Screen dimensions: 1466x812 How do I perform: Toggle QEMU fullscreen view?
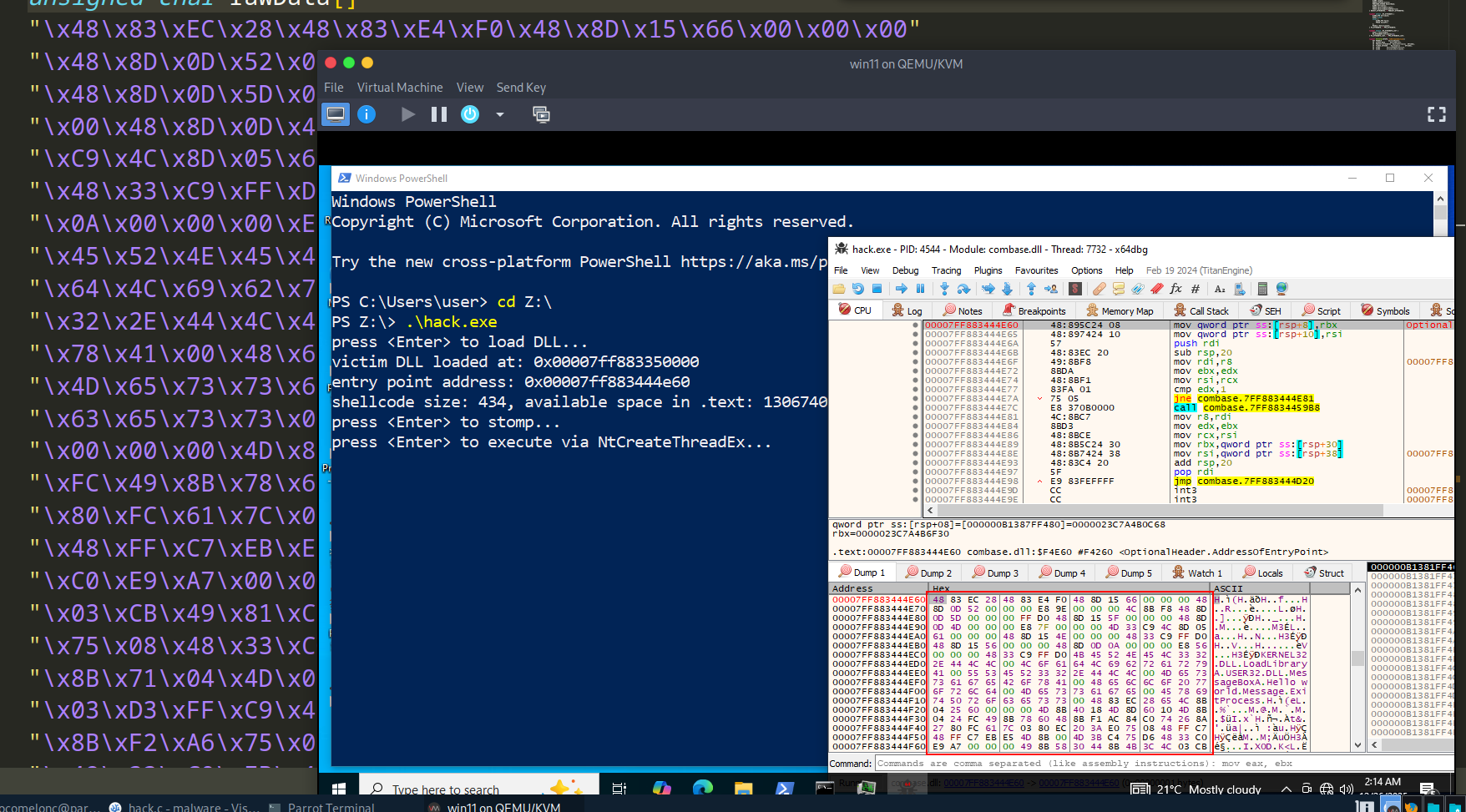click(x=1436, y=114)
